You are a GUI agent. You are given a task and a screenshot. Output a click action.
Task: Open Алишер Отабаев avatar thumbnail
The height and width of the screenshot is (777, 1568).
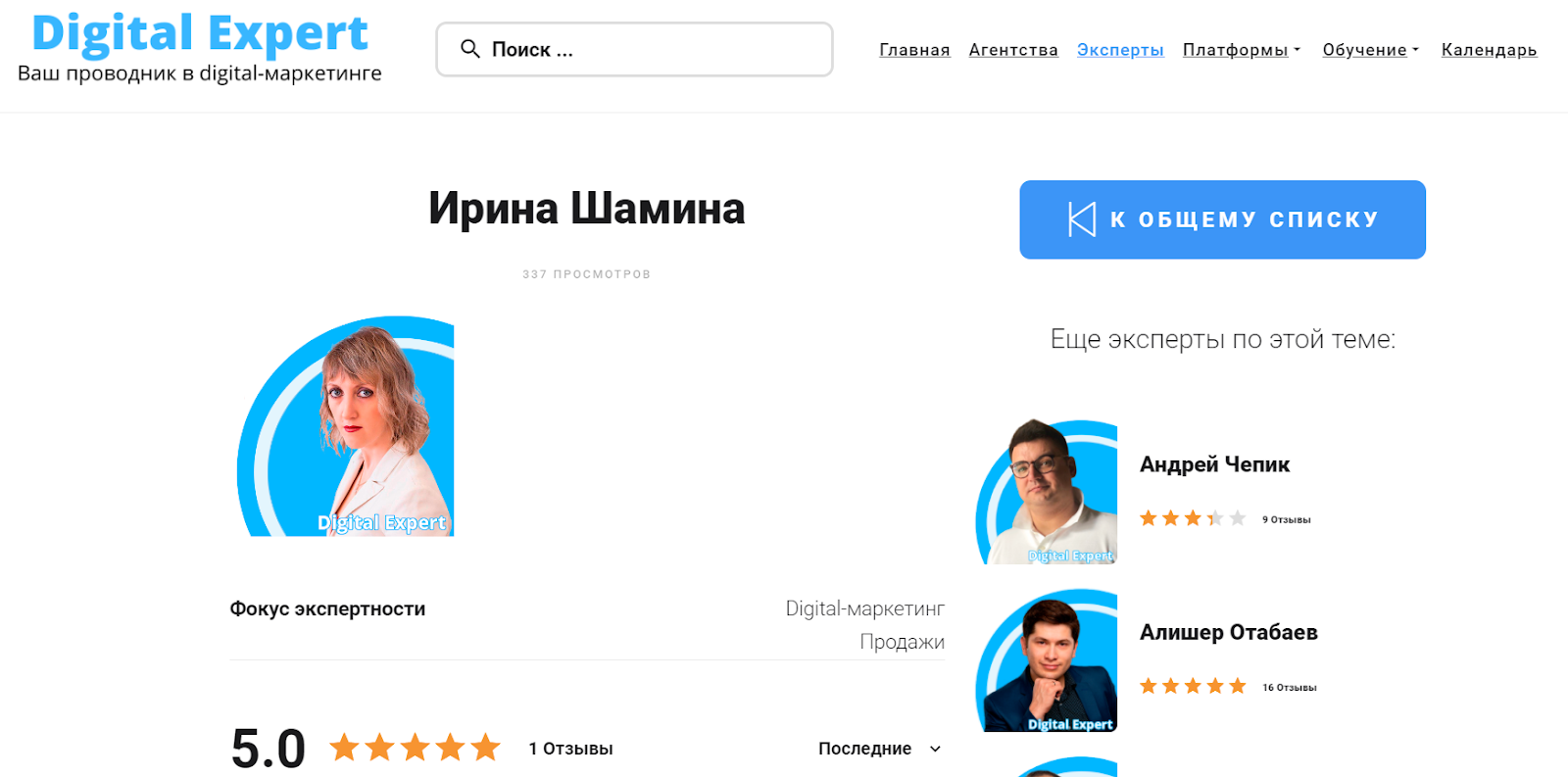tap(1047, 660)
